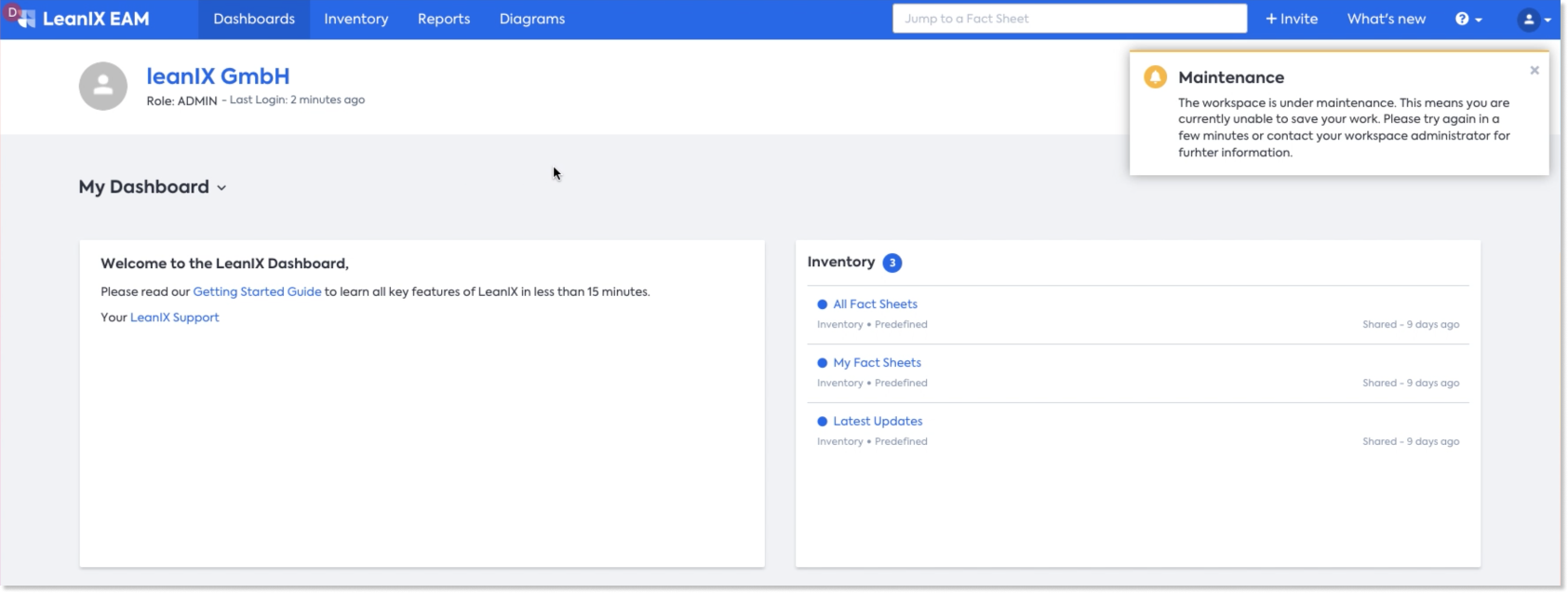The width and height of the screenshot is (1568, 593).
Task: Click the Inventory count badge showing 3
Action: click(x=891, y=263)
